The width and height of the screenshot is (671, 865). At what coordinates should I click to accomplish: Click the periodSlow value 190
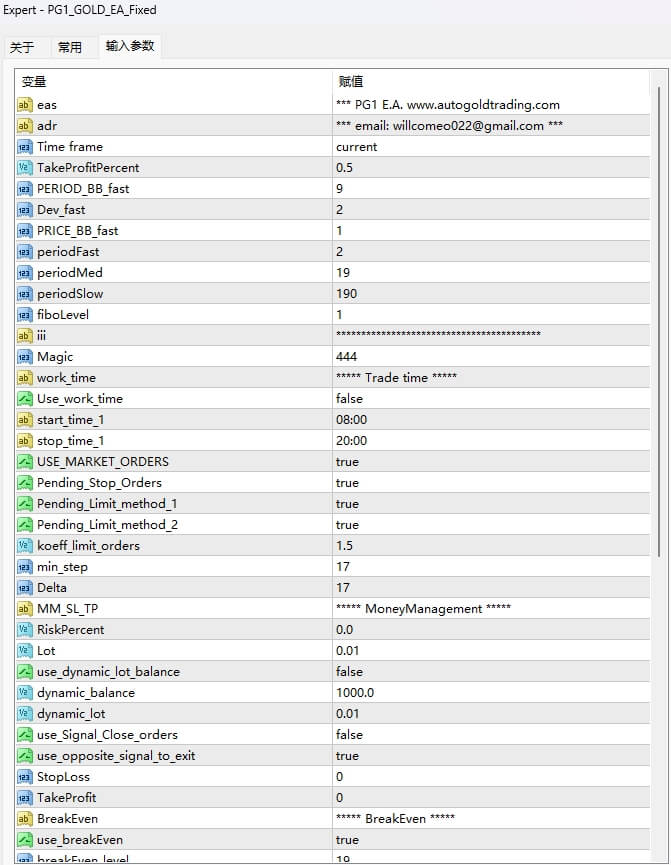[347, 293]
